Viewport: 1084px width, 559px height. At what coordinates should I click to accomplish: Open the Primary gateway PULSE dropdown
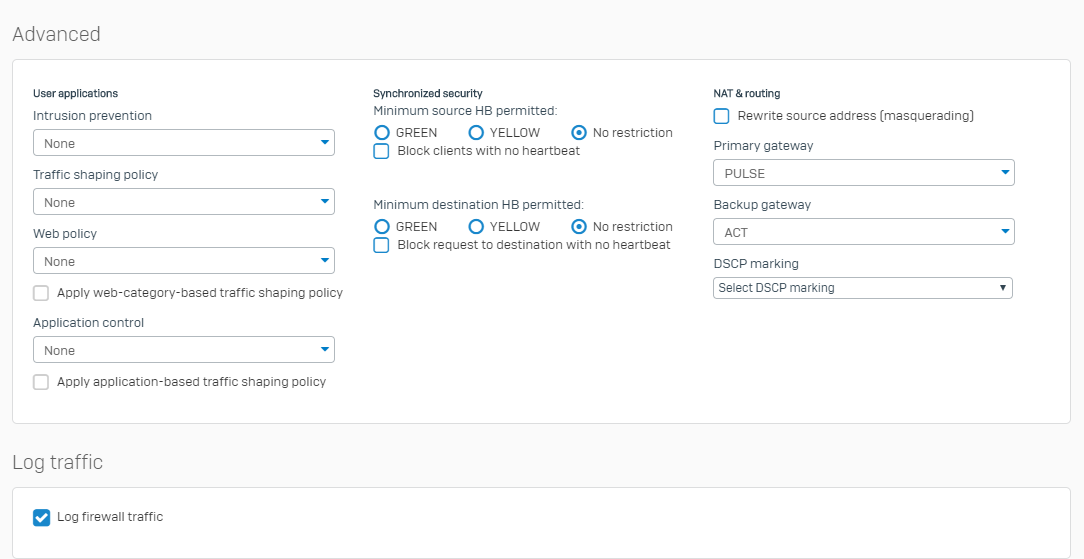coord(863,173)
